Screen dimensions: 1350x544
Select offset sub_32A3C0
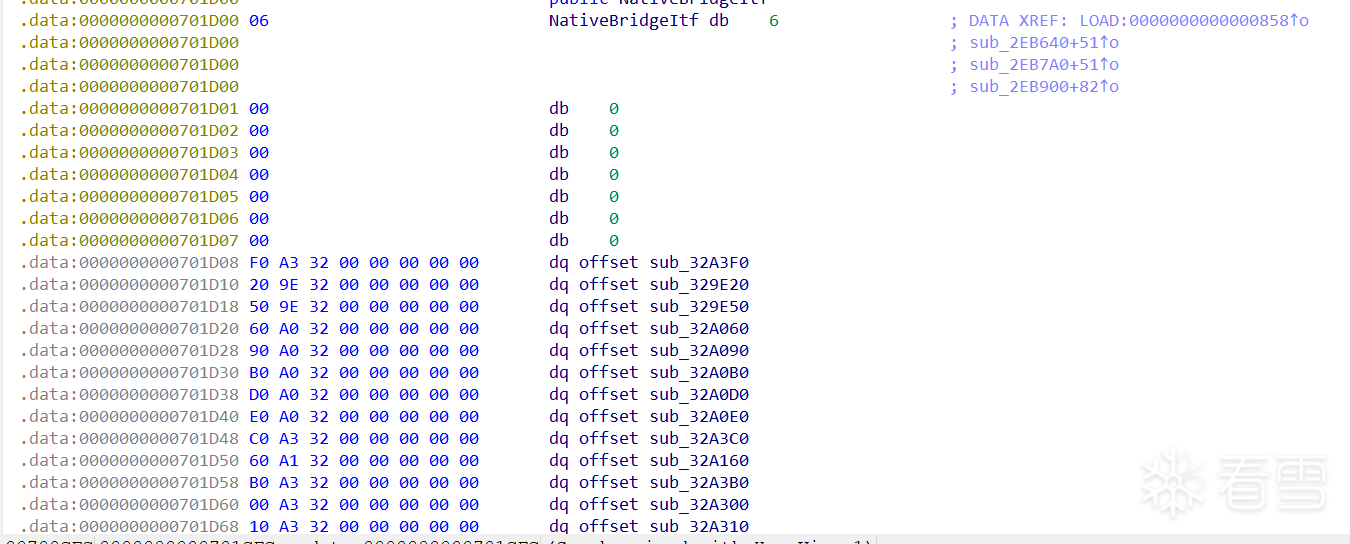click(664, 438)
